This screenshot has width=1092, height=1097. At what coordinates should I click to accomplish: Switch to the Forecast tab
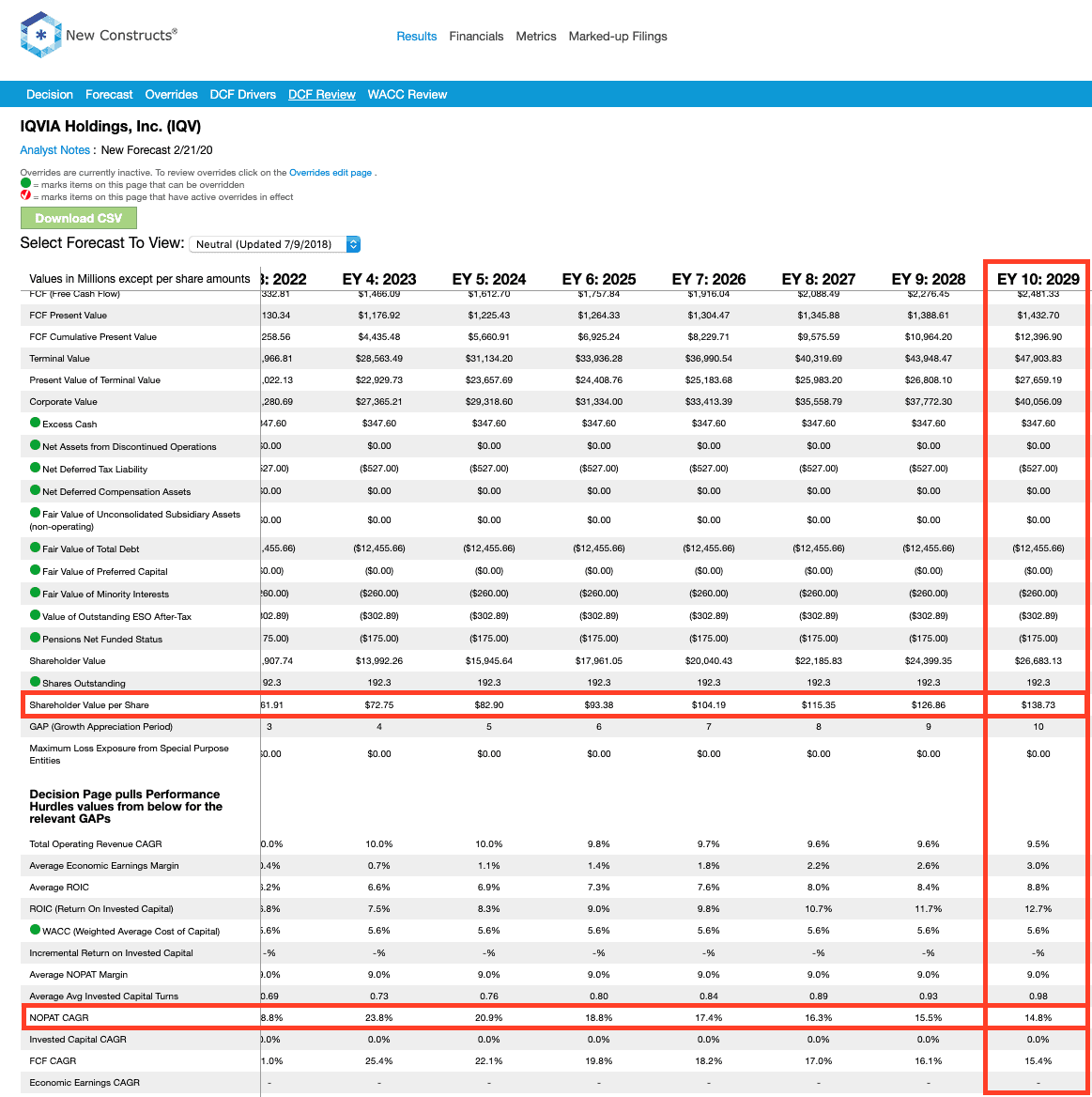click(109, 95)
